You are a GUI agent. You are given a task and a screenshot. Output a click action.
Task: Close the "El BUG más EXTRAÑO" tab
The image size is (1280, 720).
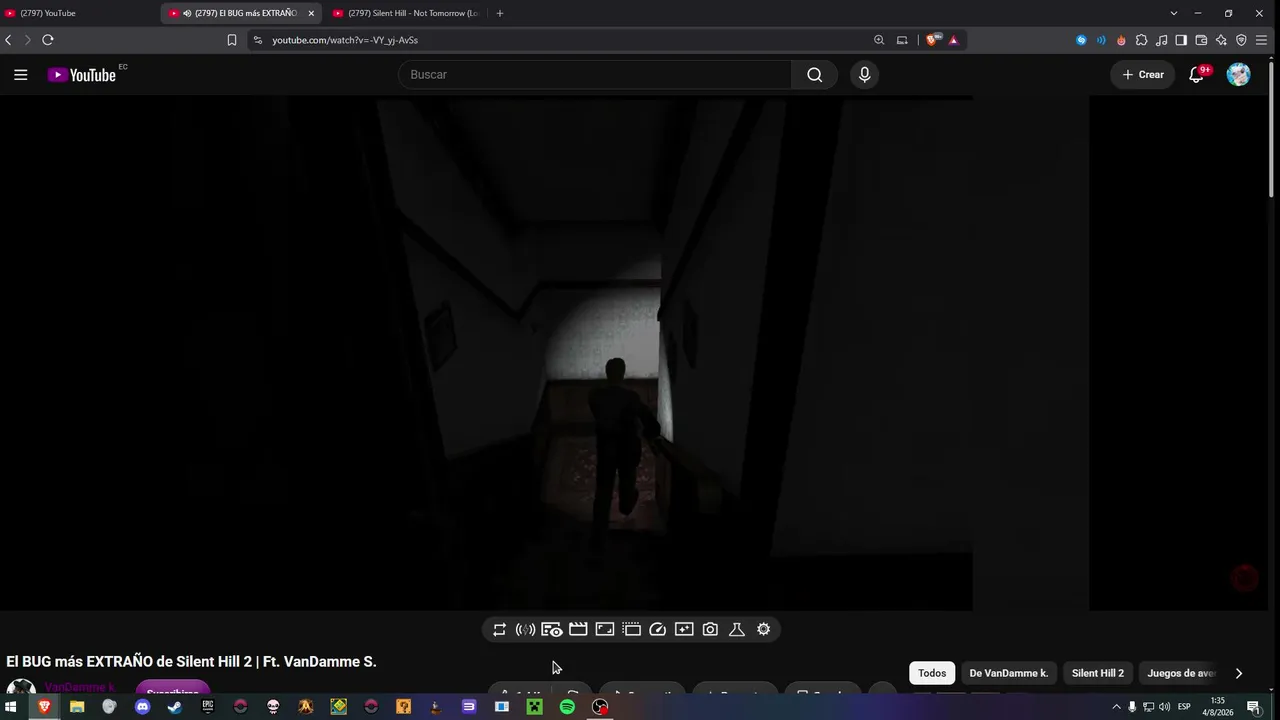(311, 13)
